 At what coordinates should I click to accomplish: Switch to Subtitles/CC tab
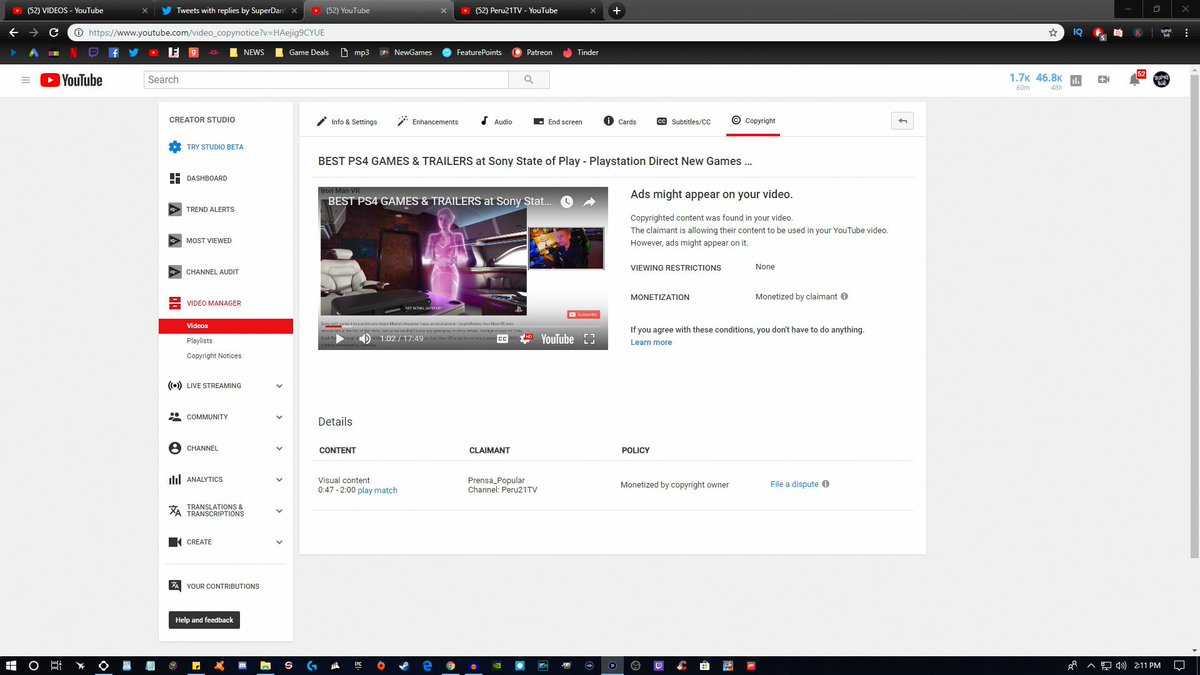pos(684,121)
